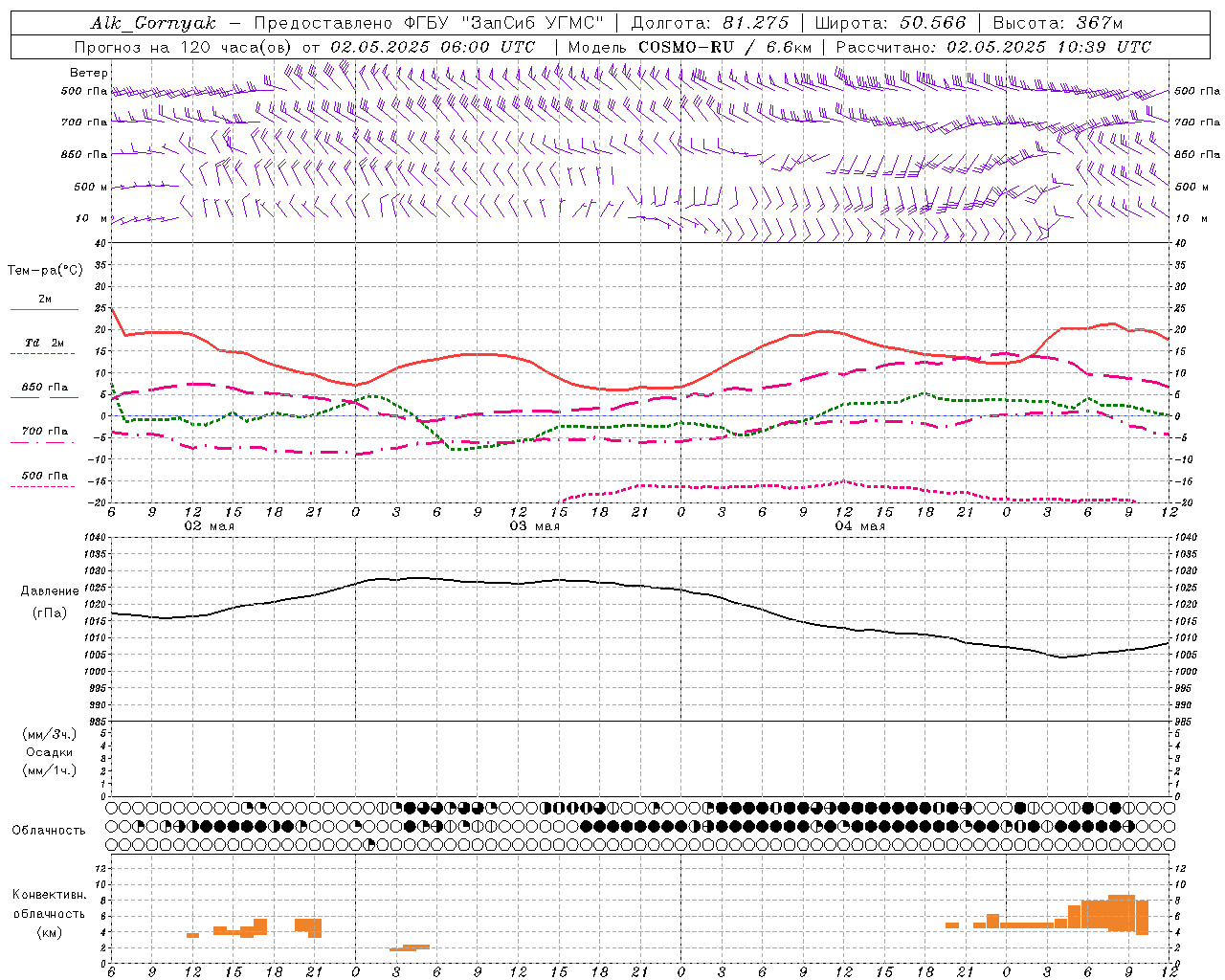Click the 700 гПа legend entry in temperature panel

click(45, 431)
